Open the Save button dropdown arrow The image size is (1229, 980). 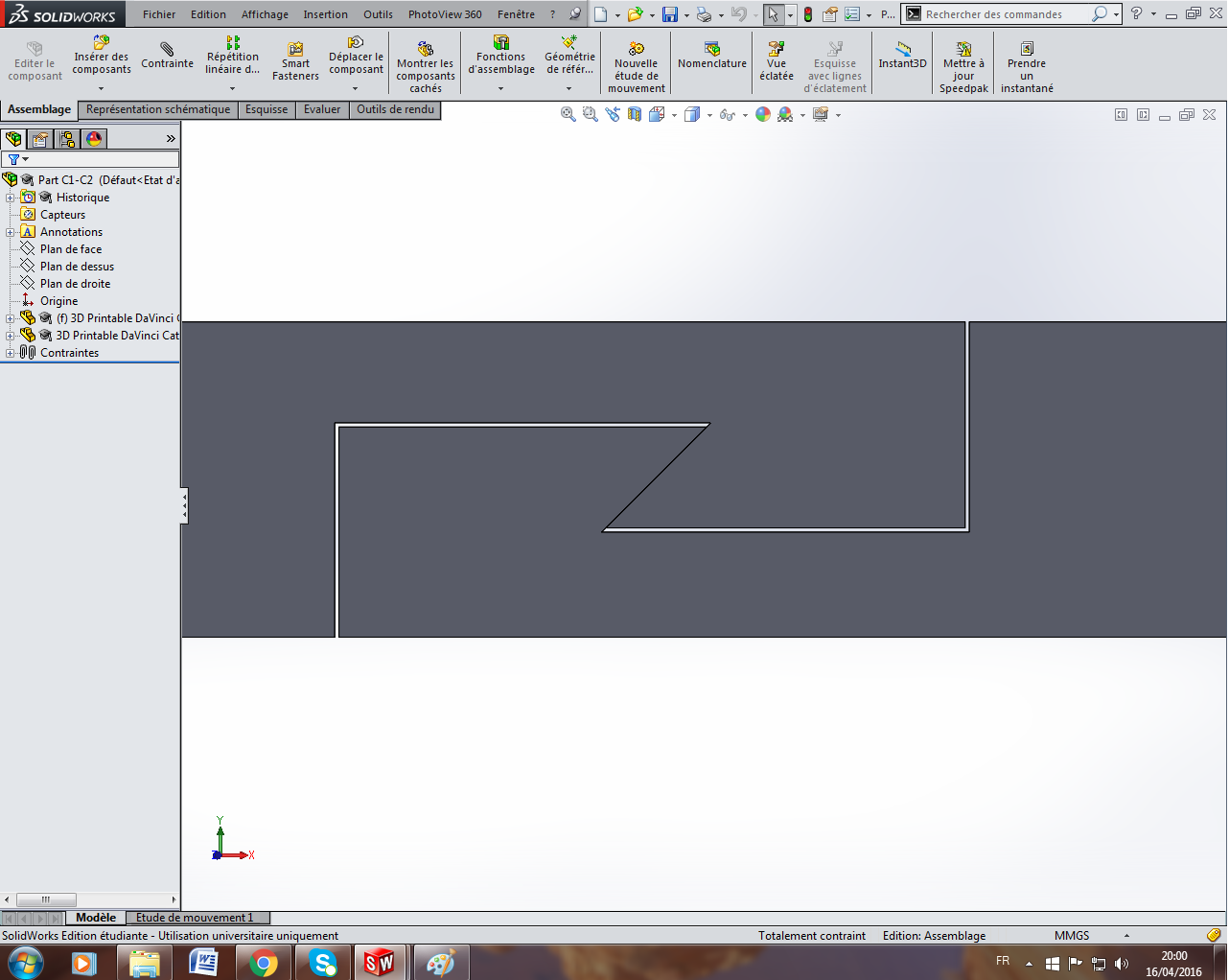686,15
